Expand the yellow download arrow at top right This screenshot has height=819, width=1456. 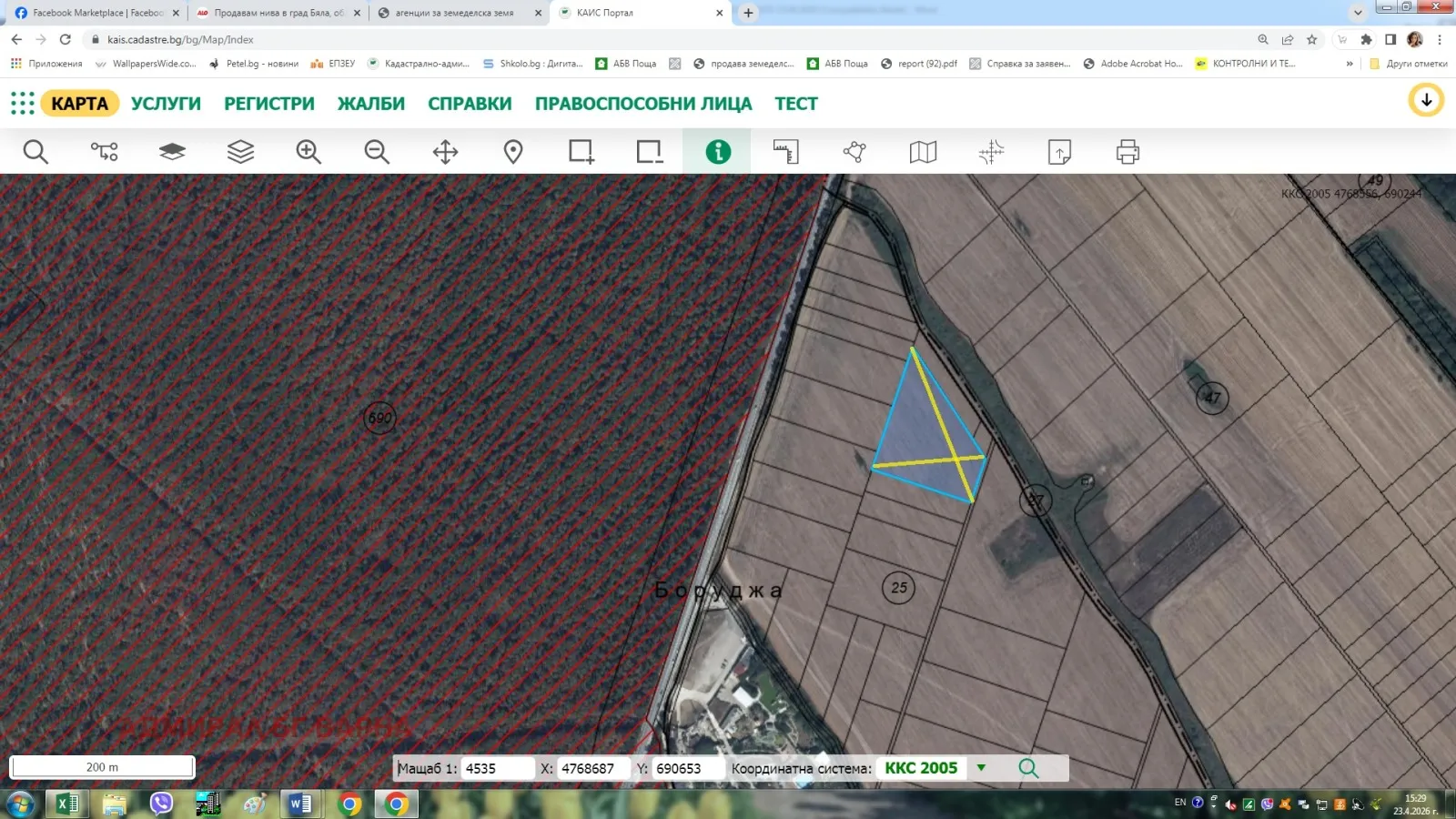[1426, 100]
